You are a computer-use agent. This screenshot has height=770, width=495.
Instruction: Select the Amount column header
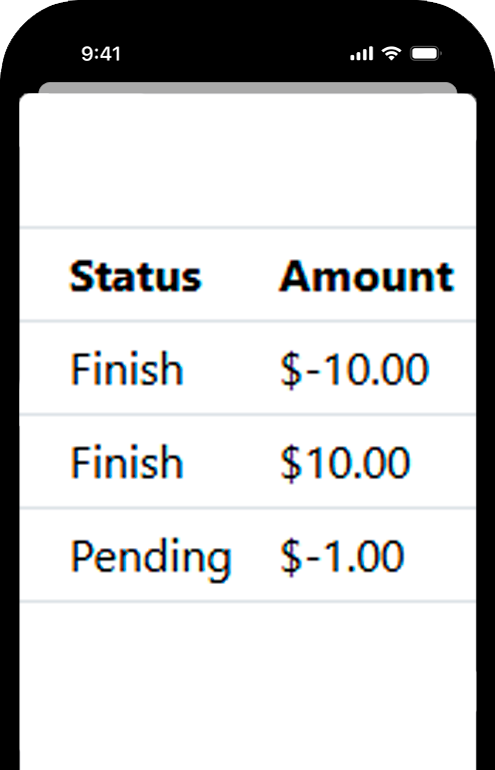366,276
